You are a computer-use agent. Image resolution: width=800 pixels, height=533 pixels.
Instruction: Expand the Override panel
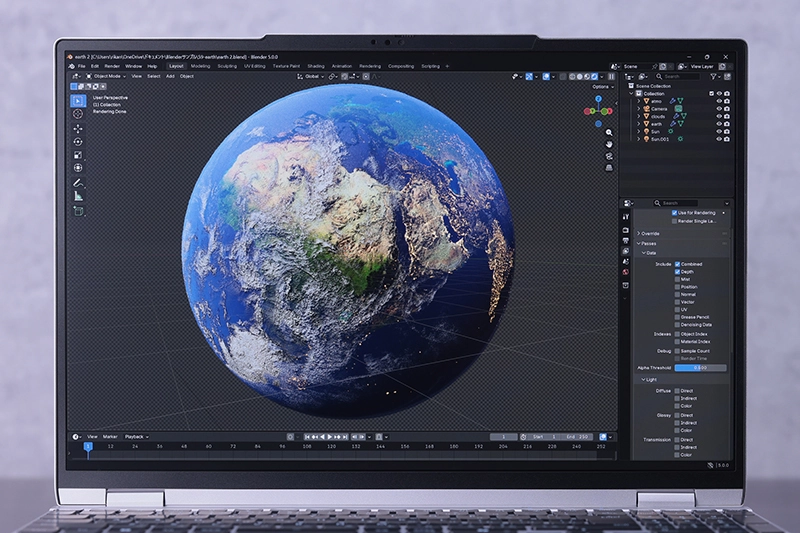point(648,234)
